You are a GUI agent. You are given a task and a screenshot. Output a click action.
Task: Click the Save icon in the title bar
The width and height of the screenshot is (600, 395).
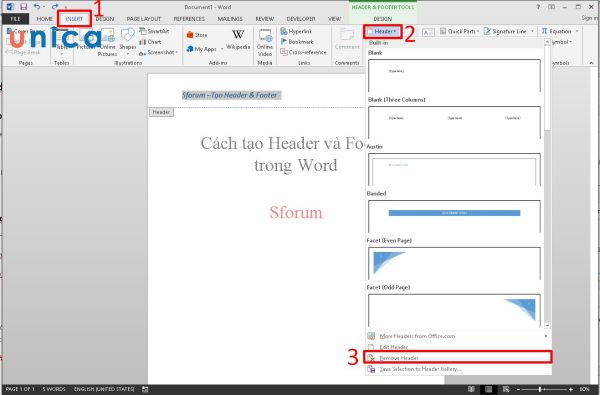(23, 7)
